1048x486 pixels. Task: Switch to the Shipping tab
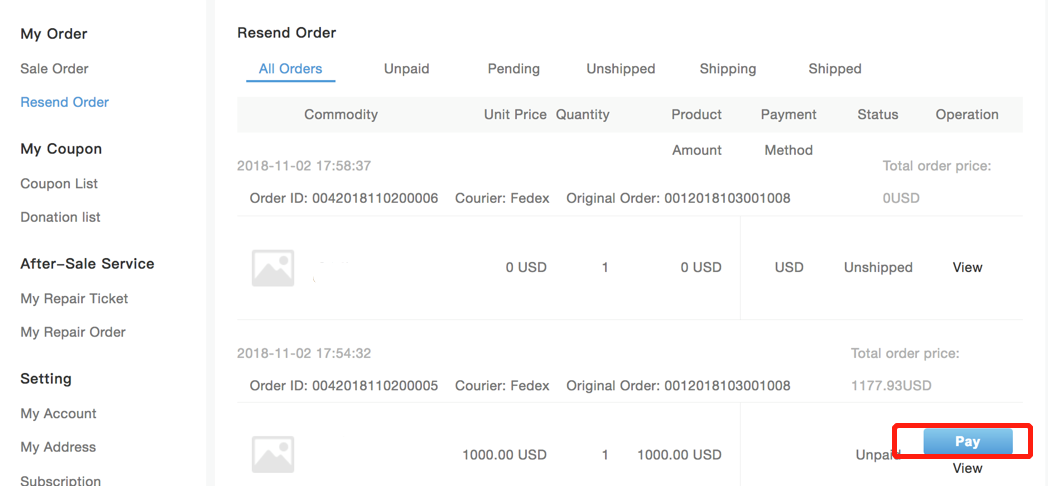click(x=728, y=69)
